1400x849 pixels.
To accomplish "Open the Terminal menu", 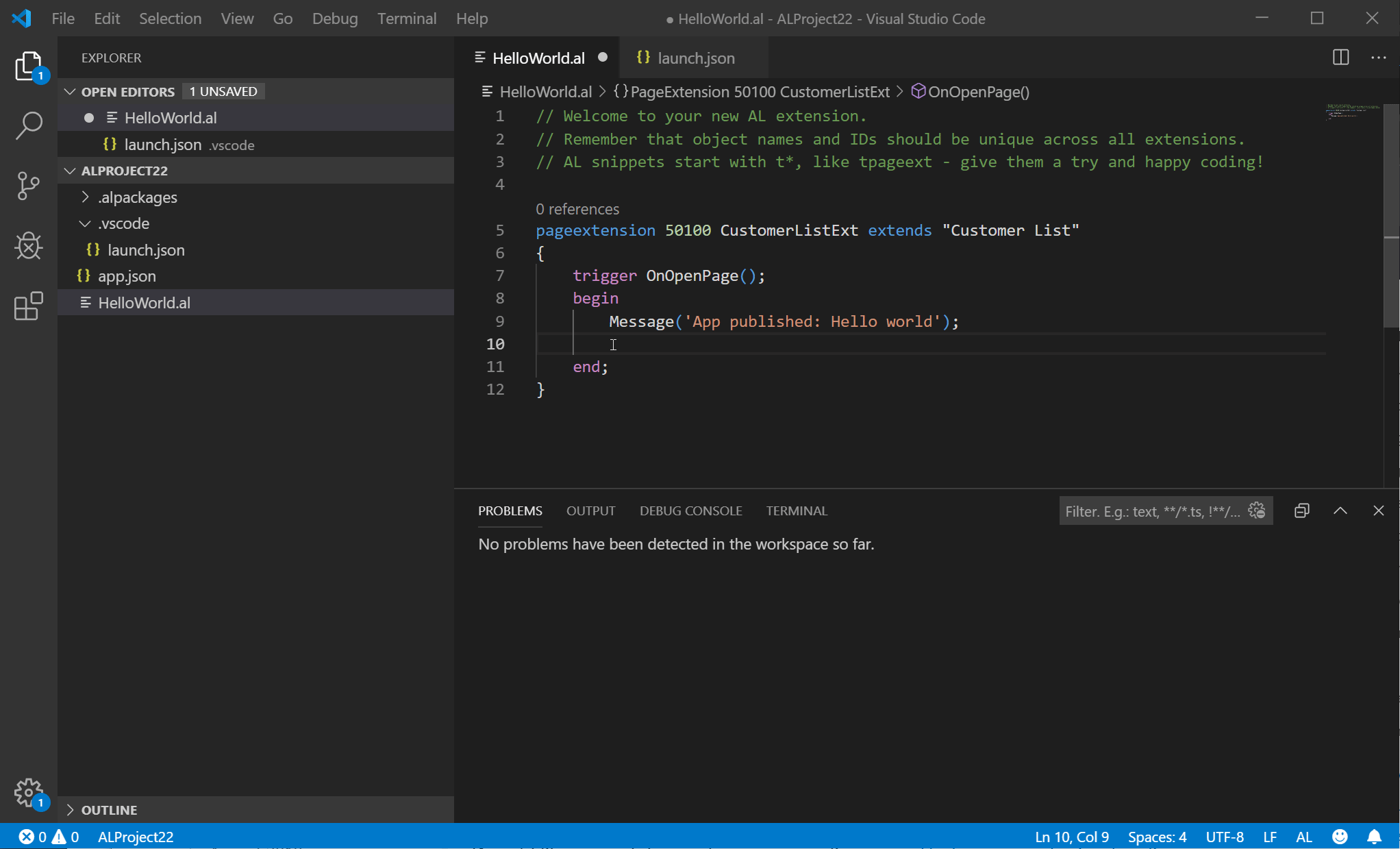I will [x=407, y=19].
